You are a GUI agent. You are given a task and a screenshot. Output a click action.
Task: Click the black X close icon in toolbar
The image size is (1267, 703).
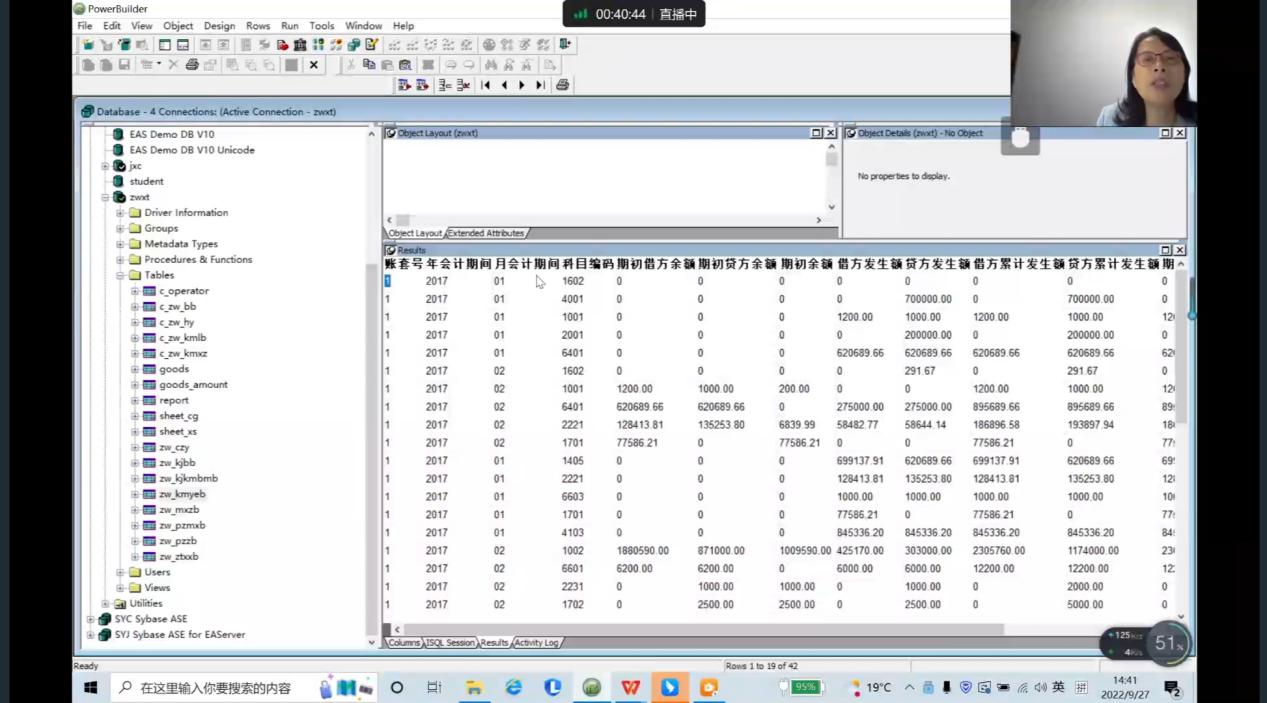point(313,65)
